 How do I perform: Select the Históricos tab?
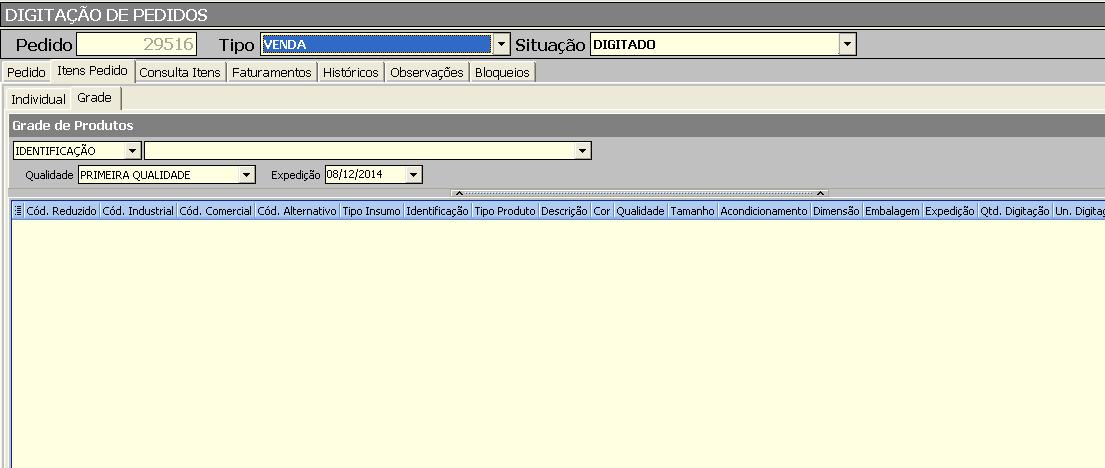[x=351, y=73]
